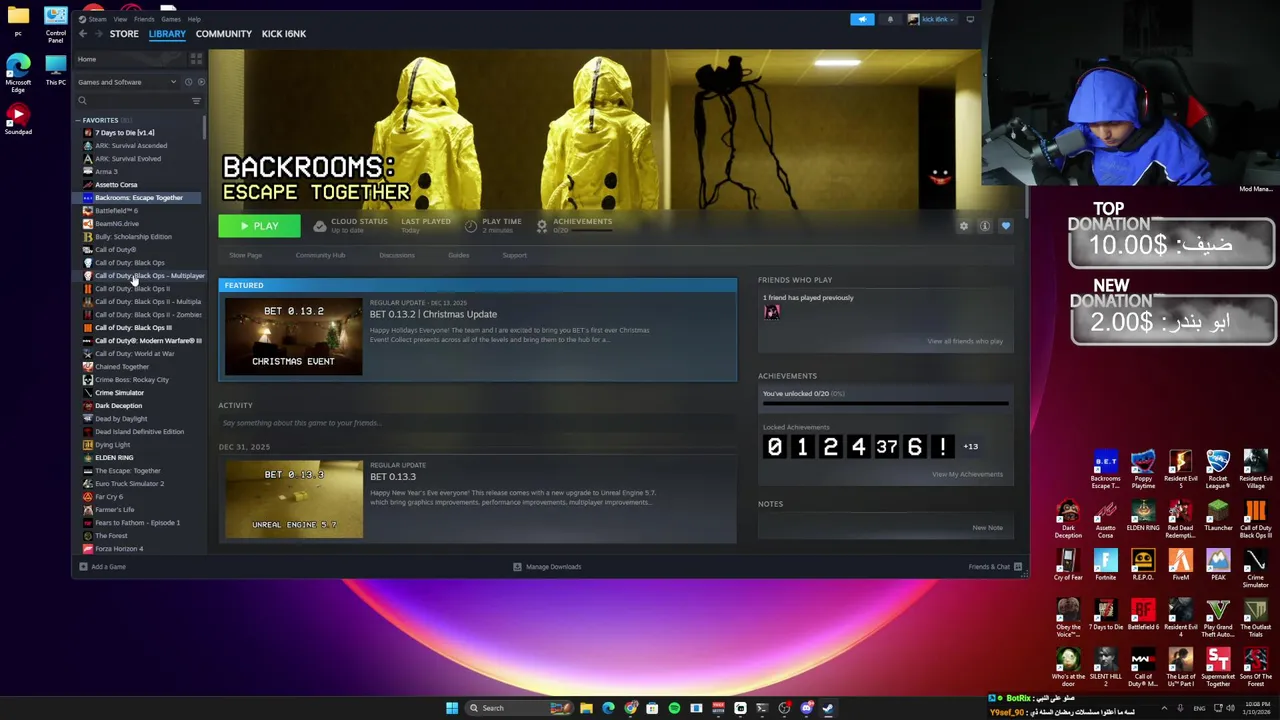
Task: Open the grid view icon beside Home
Action: tap(196, 59)
